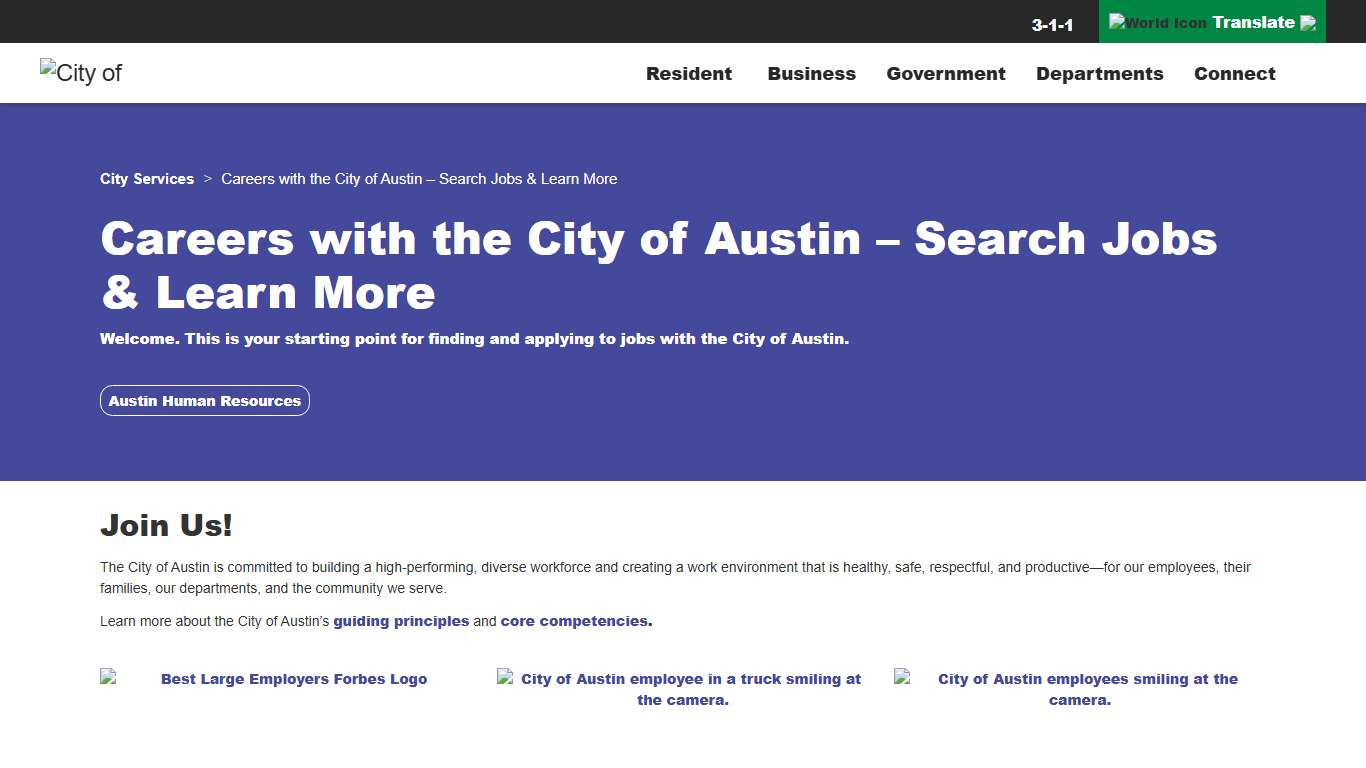1366x768 pixels.
Task: Click the employee in a truck image placeholder
Action: point(680,689)
